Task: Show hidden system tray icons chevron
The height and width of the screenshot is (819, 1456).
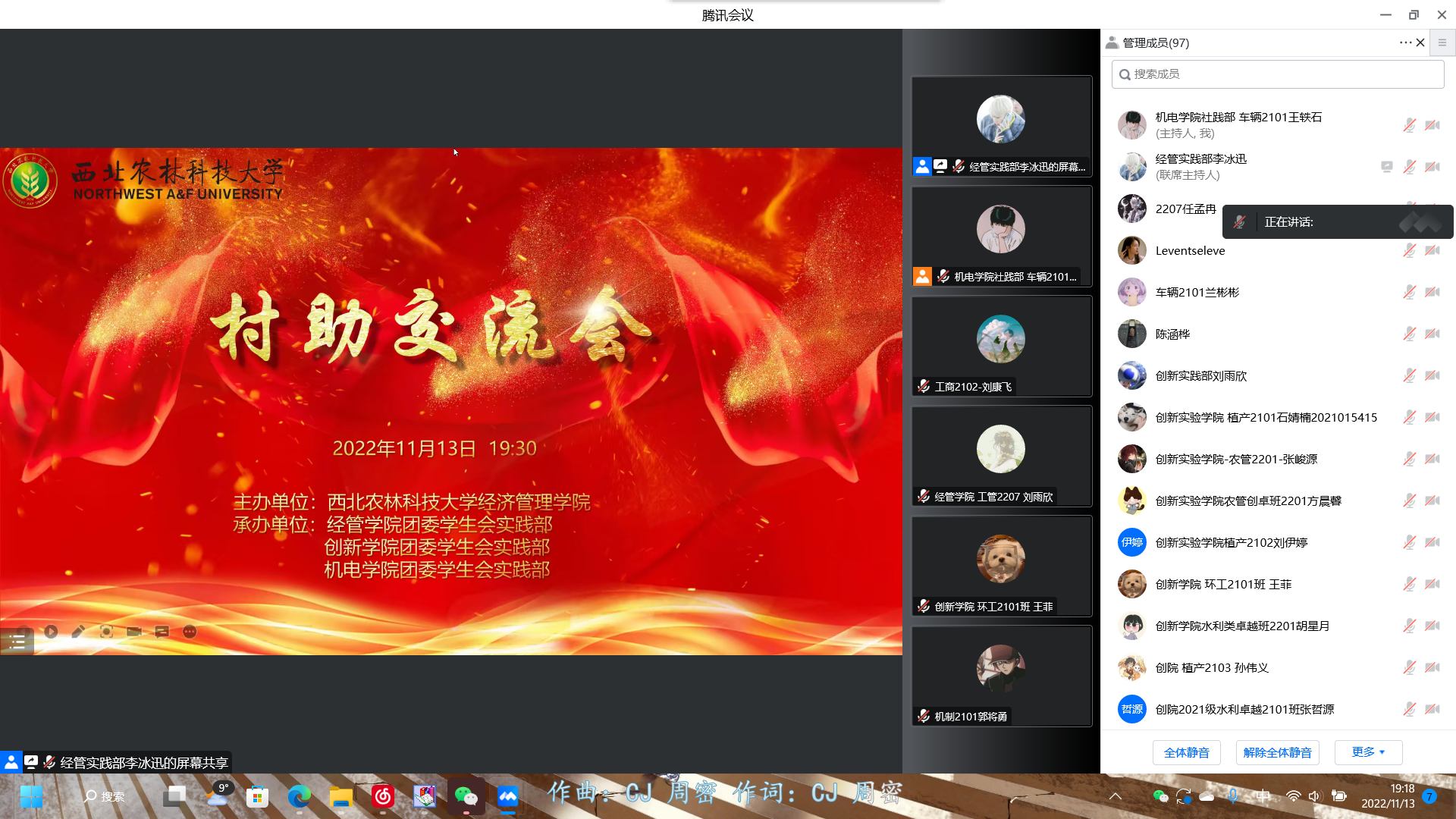Action: 1116,796
